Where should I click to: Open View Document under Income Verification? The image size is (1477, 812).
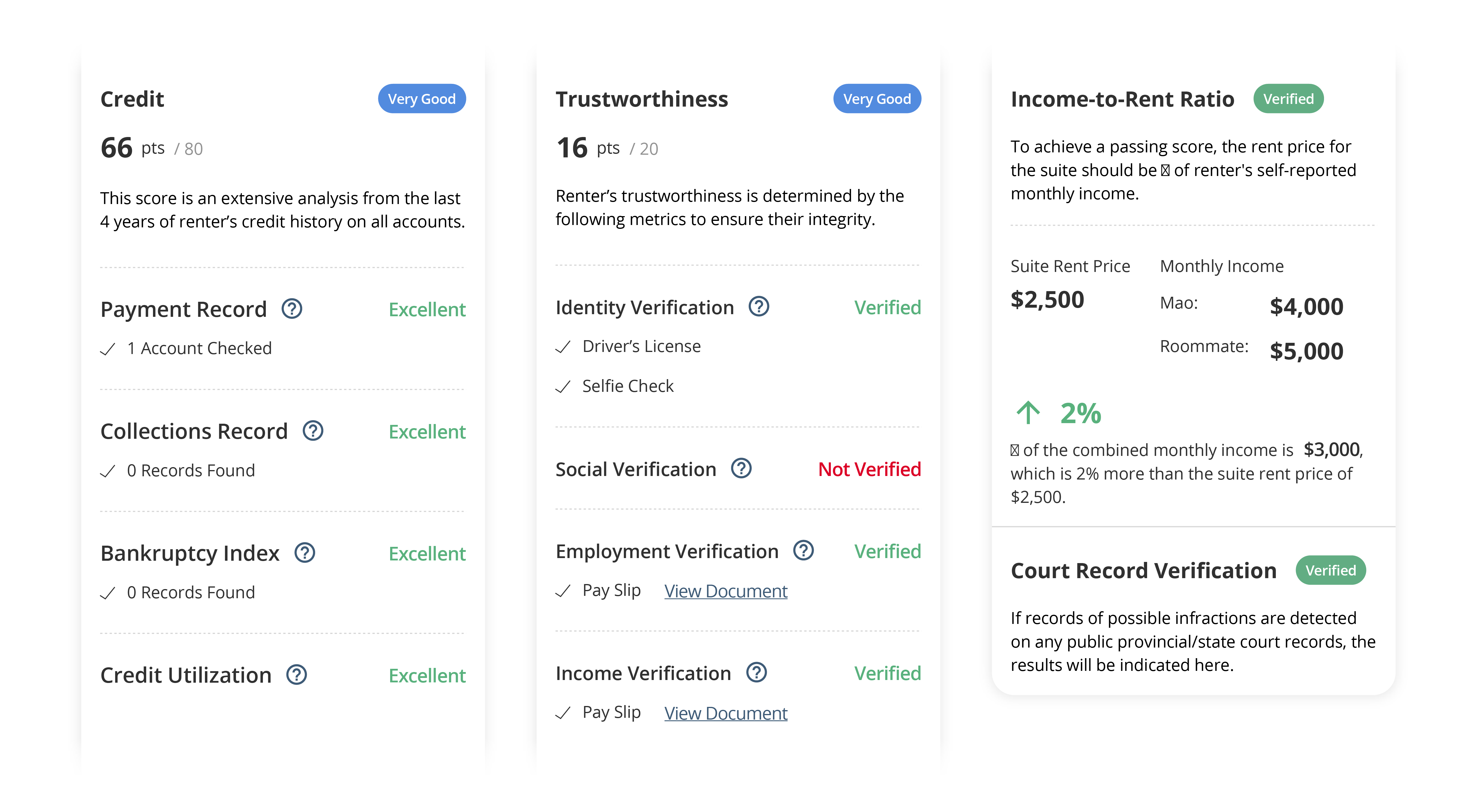click(725, 713)
